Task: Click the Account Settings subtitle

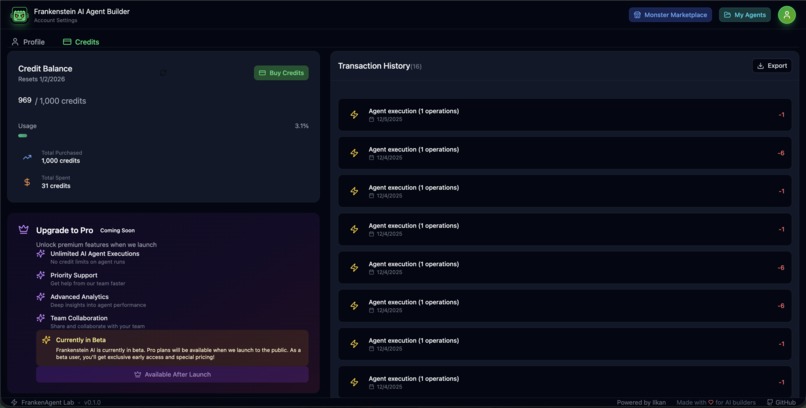Action: pyautogui.click(x=56, y=21)
